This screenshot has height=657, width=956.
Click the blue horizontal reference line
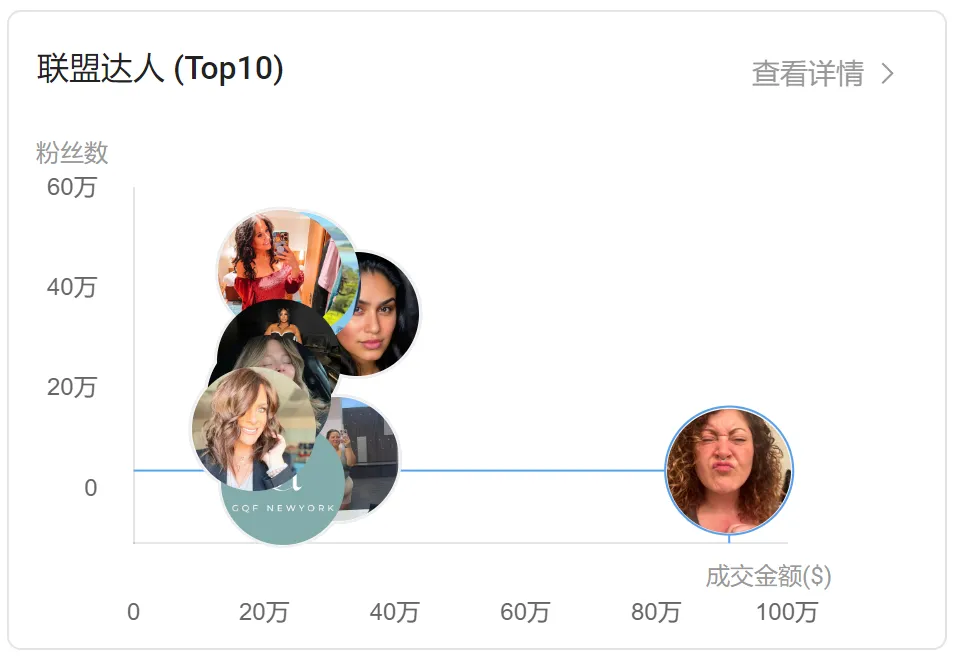530,470
